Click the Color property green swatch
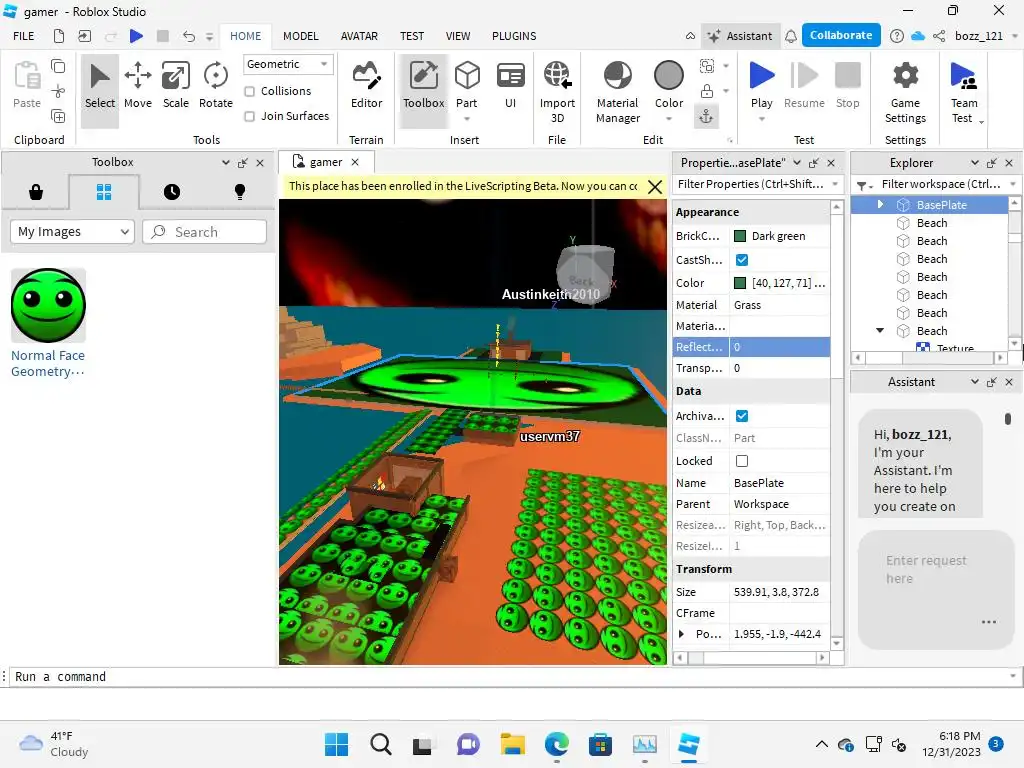Viewport: 1024px width, 768px height. point(740,283)
